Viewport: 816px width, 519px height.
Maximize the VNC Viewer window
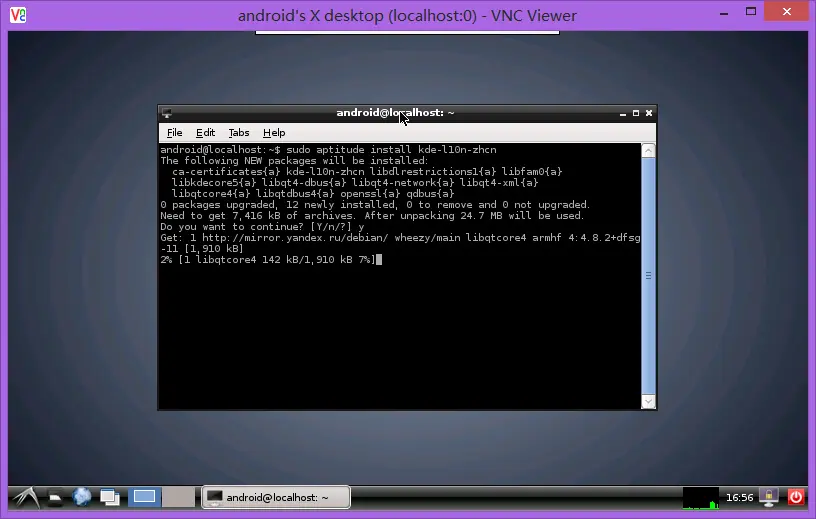pyautogui.click(x=750, y=11)
